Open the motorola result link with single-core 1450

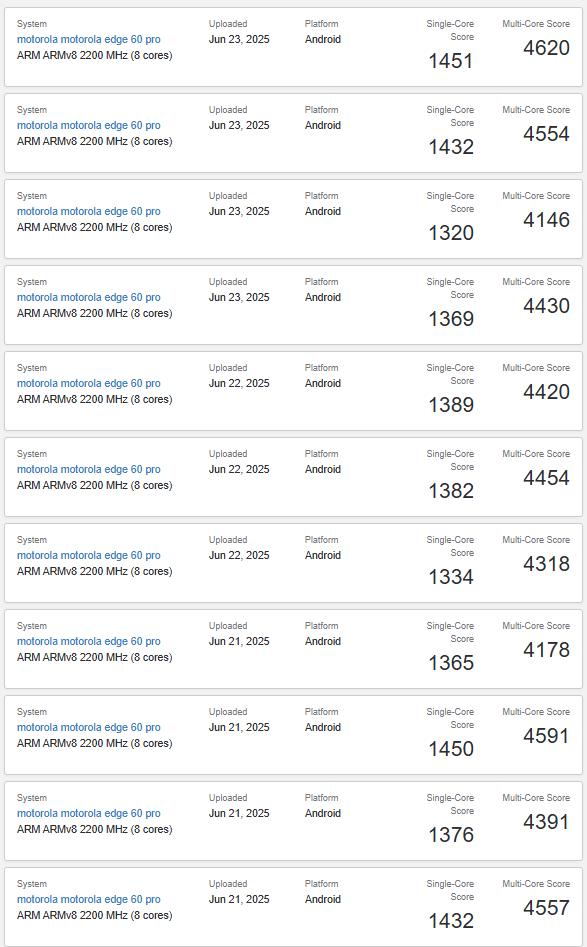coord(89,727)
